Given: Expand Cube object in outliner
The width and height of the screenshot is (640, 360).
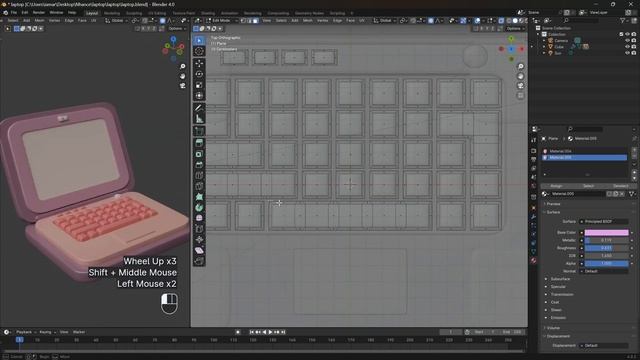Looking at the screenshot, I should pyautogui.click(x=544, y=47).
